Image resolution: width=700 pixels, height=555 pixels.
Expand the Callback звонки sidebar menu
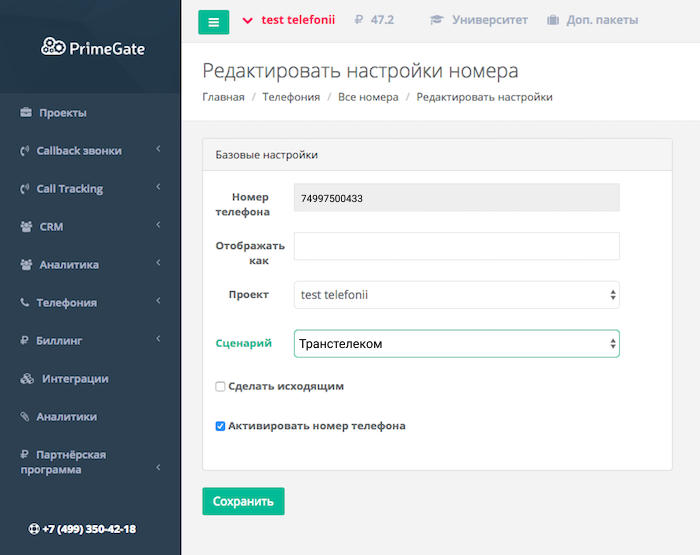90,151
